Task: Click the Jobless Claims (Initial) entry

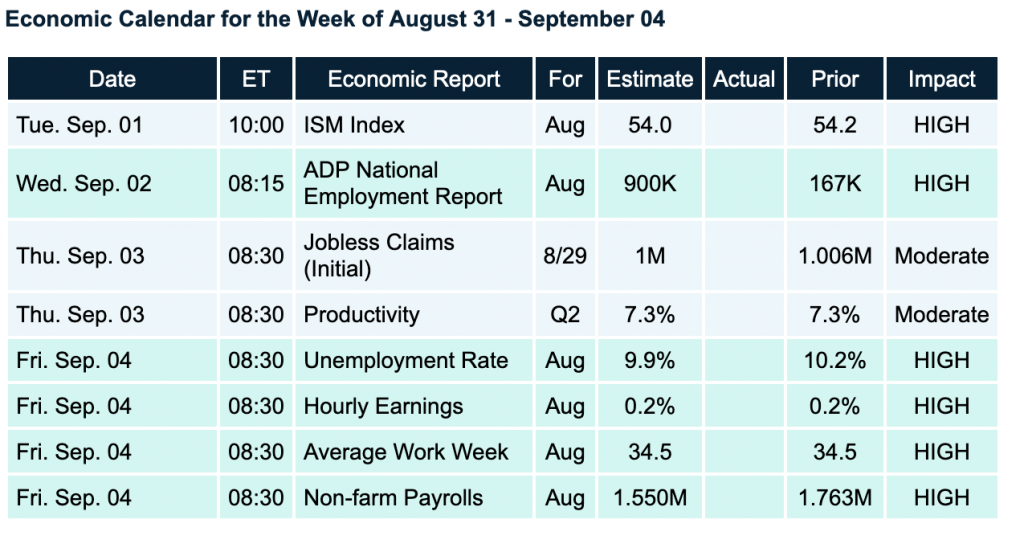Action: (x=379, y=256)
